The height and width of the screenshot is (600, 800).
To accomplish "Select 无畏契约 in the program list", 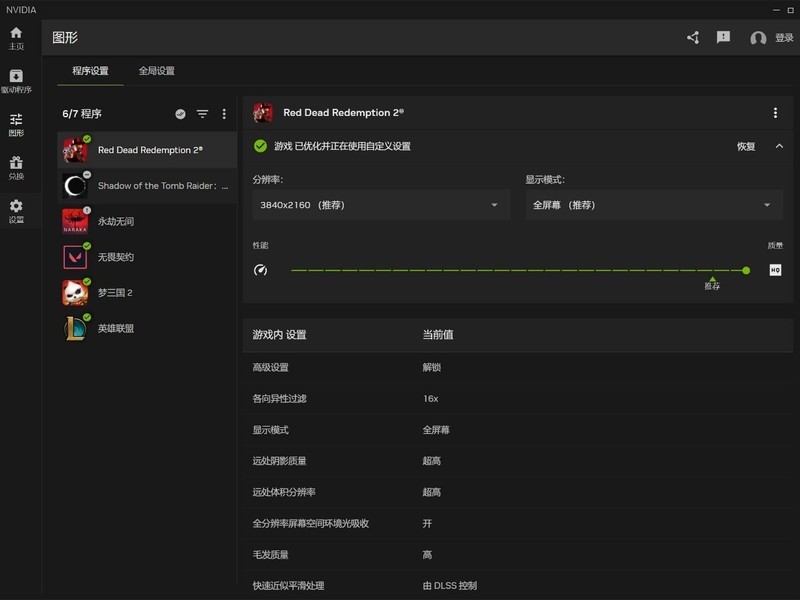I will [147, 257].
